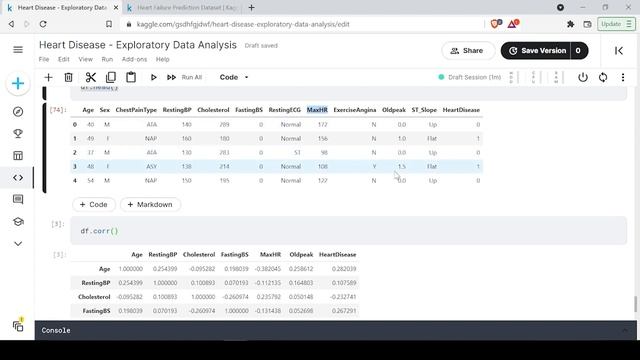Click the Brave rewards triangle icon

click(x=513, y=24)
